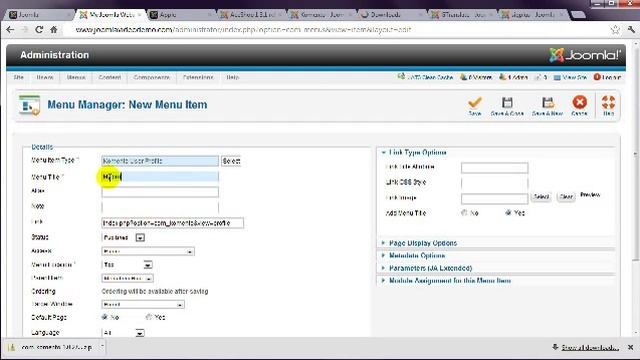640x360 pixels.
Task: Click the Link Image input field
Action: 494,199
